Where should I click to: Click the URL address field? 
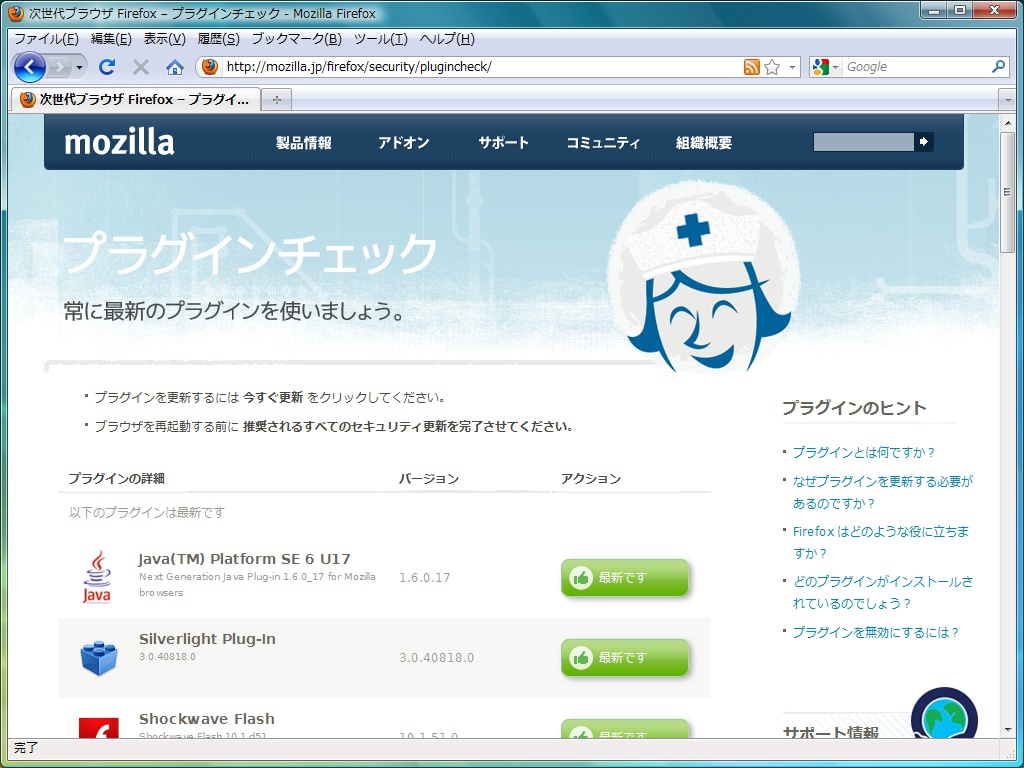(x=481, y=67)
